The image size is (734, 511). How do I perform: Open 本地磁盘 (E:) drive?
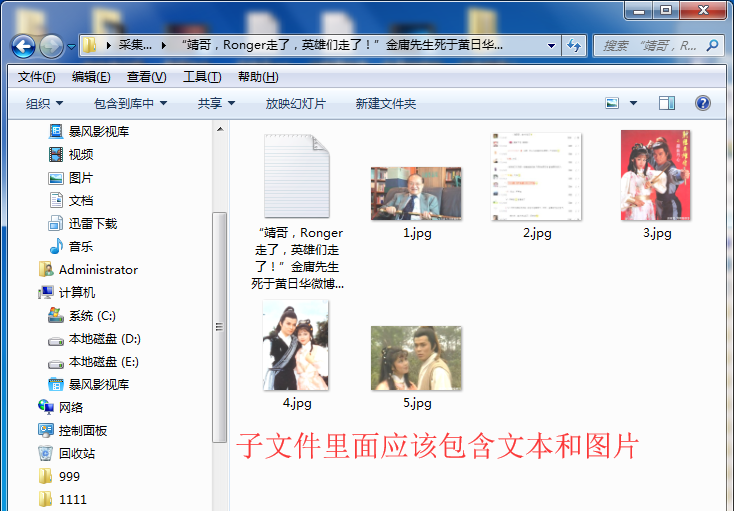click(93, 362)
